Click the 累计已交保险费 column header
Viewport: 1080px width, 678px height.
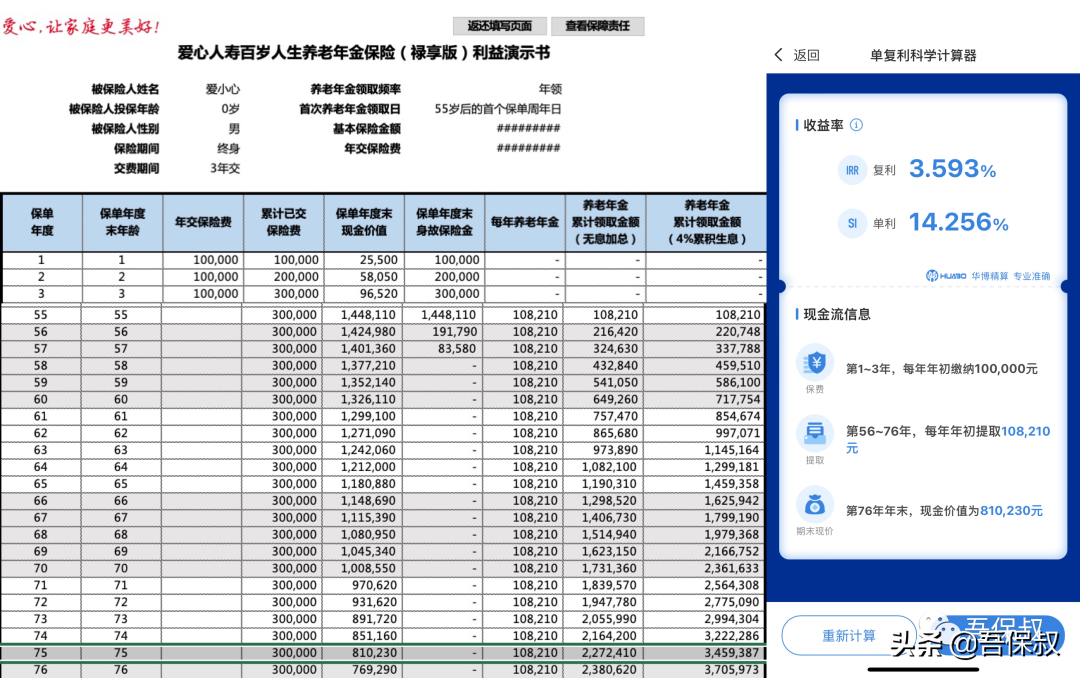(x=284, y=223)
